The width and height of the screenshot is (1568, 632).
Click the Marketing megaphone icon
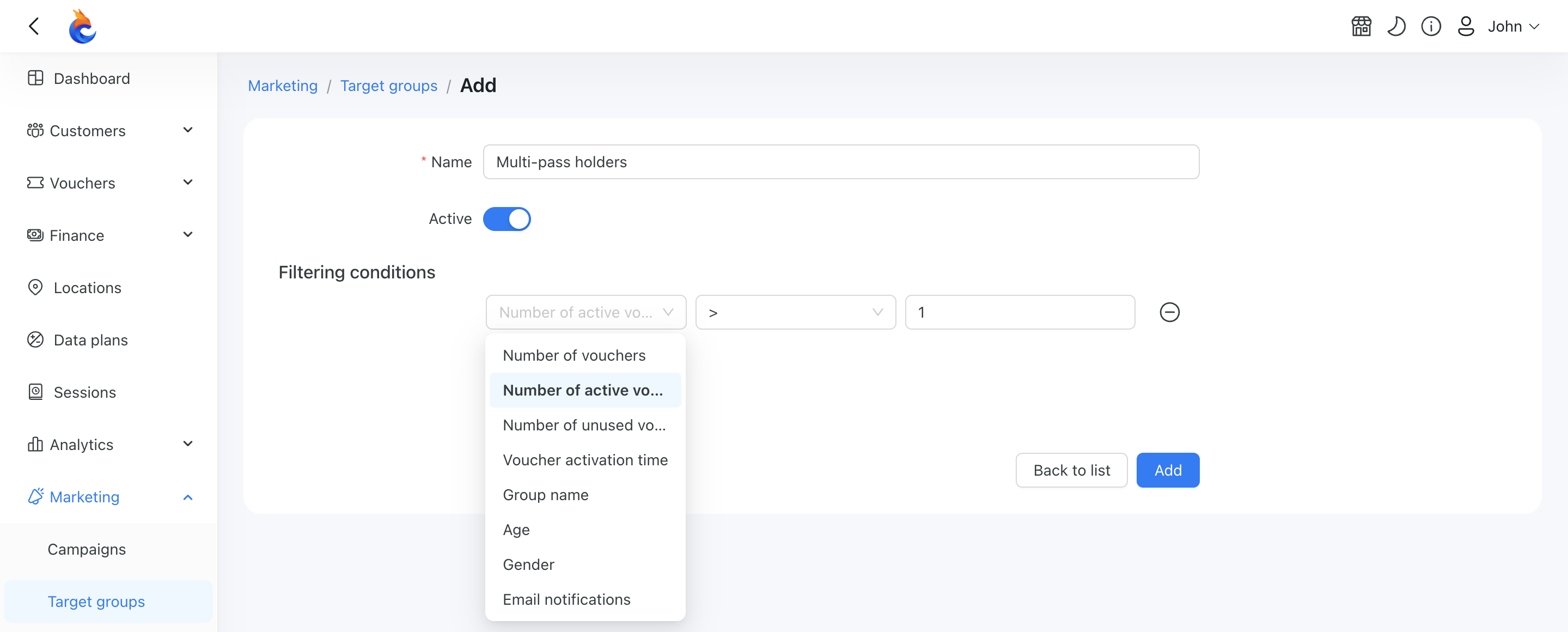35,496
